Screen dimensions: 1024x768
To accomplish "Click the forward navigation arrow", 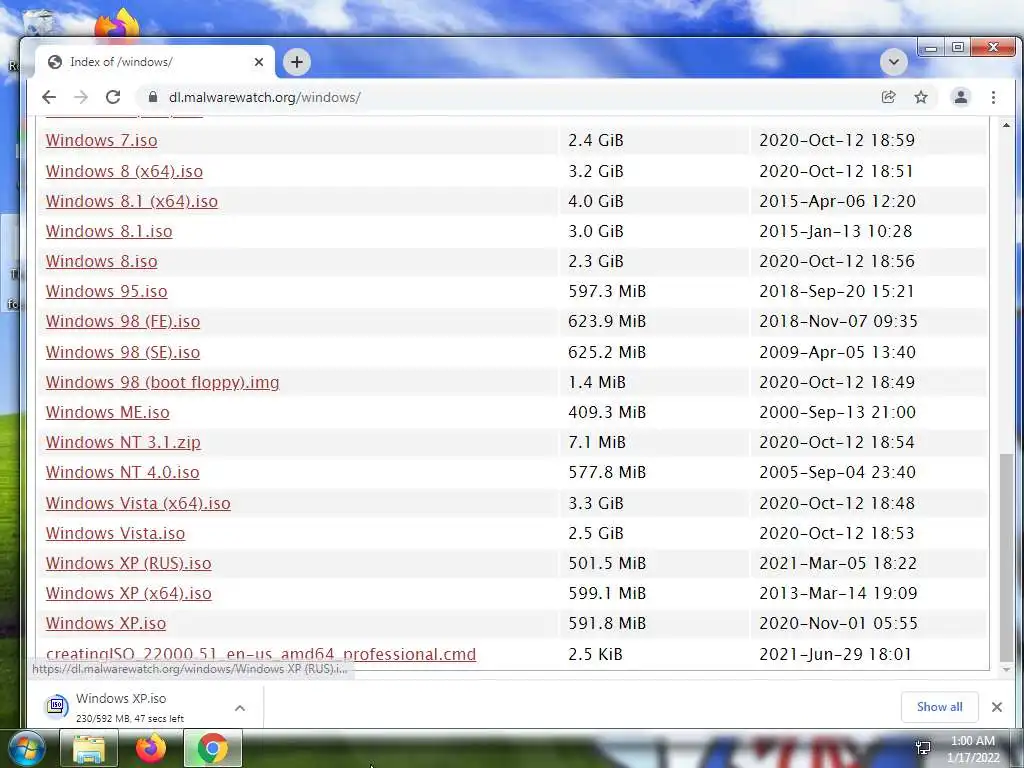I will coord(81,97).
